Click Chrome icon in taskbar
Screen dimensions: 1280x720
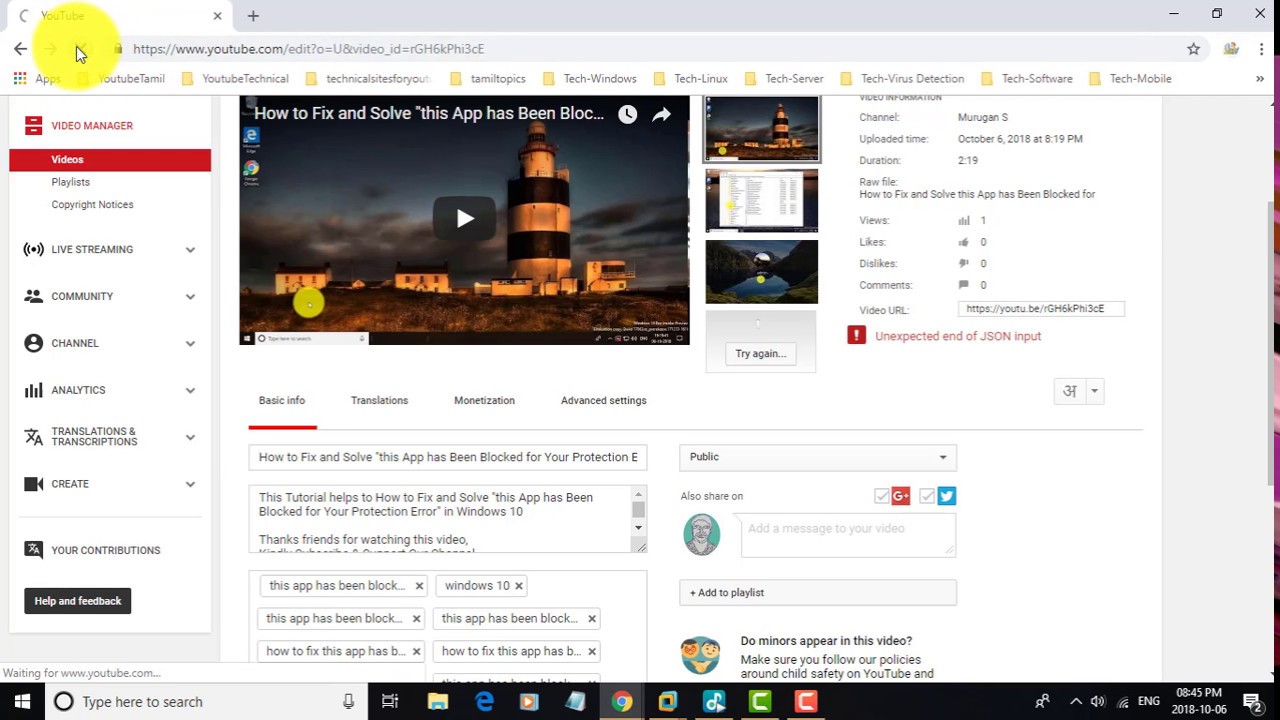point(622,702)
